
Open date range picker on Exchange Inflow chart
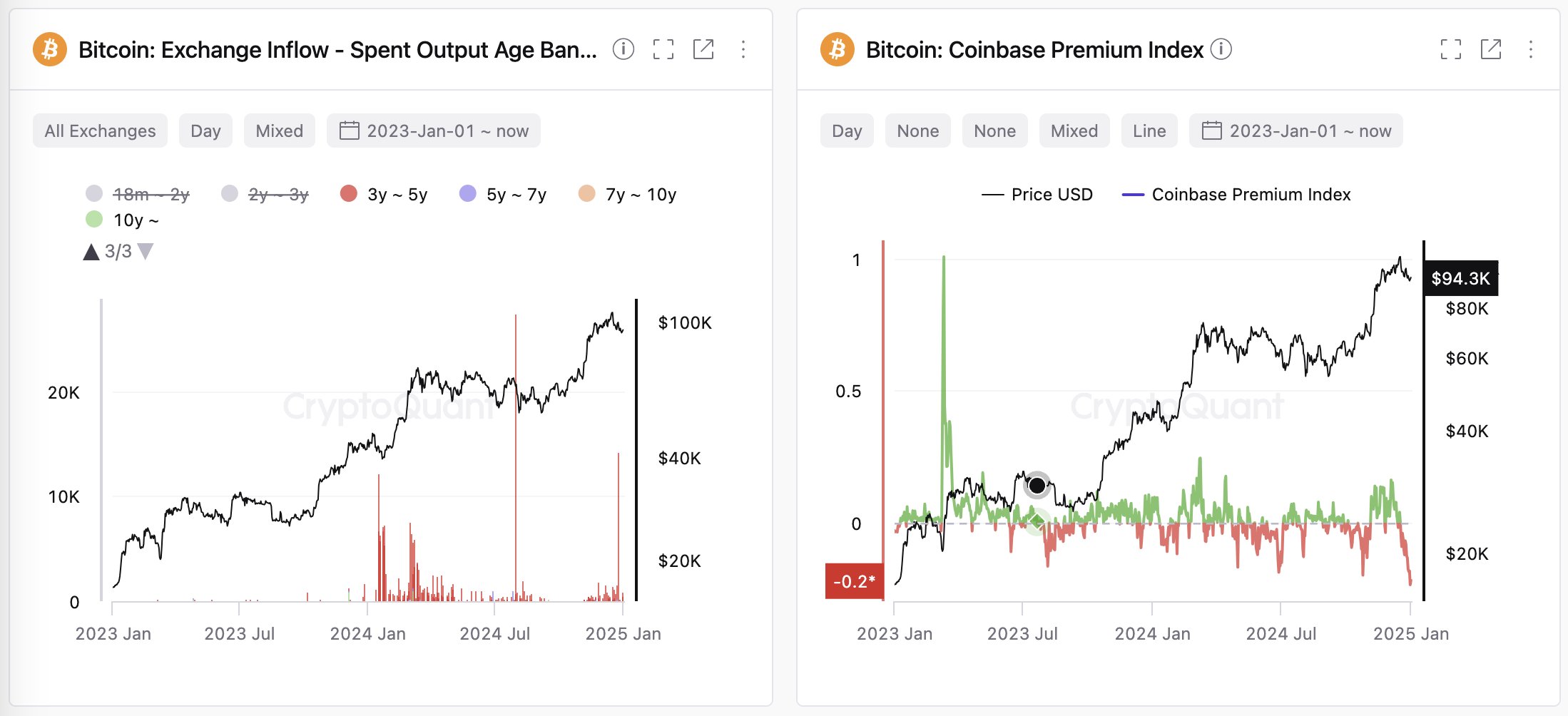[x=433, y=131]
